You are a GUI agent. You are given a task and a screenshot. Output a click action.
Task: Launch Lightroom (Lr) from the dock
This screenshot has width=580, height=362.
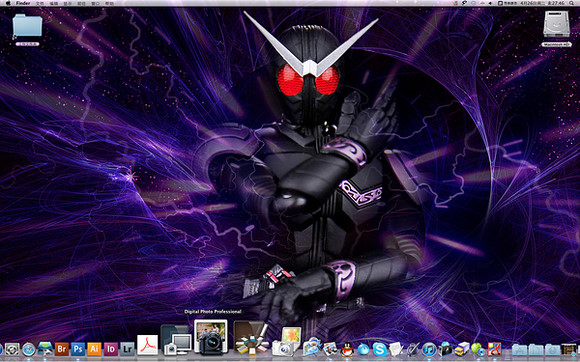(x=127, y=349)
